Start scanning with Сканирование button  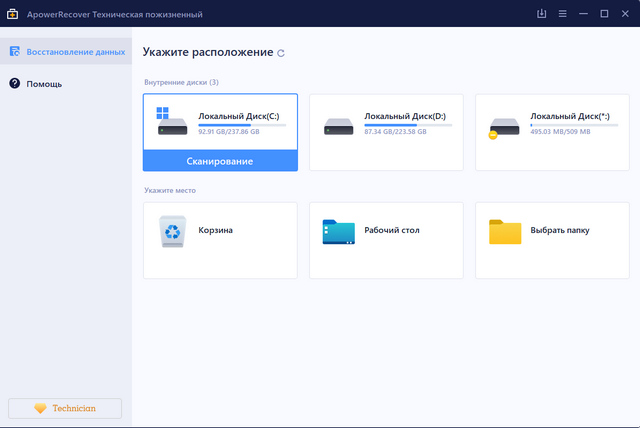click(220, 161)
